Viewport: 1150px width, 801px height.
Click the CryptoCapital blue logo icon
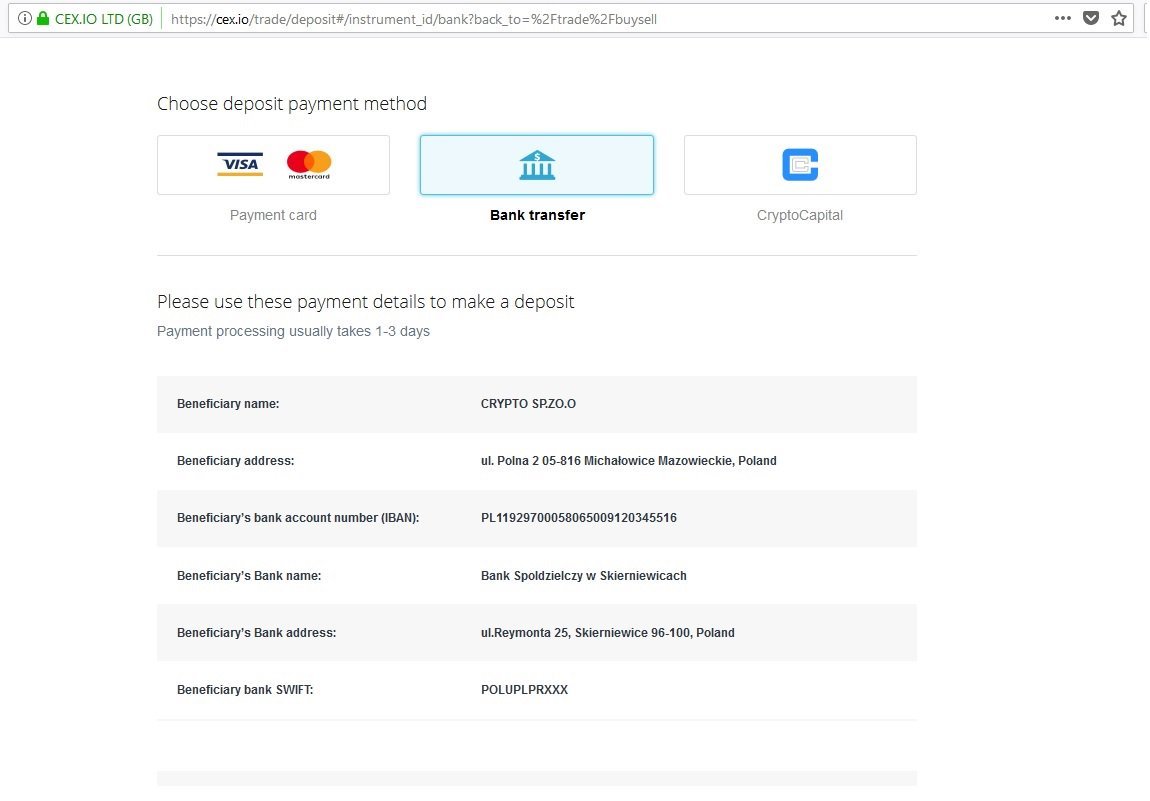tap(800, 164)
